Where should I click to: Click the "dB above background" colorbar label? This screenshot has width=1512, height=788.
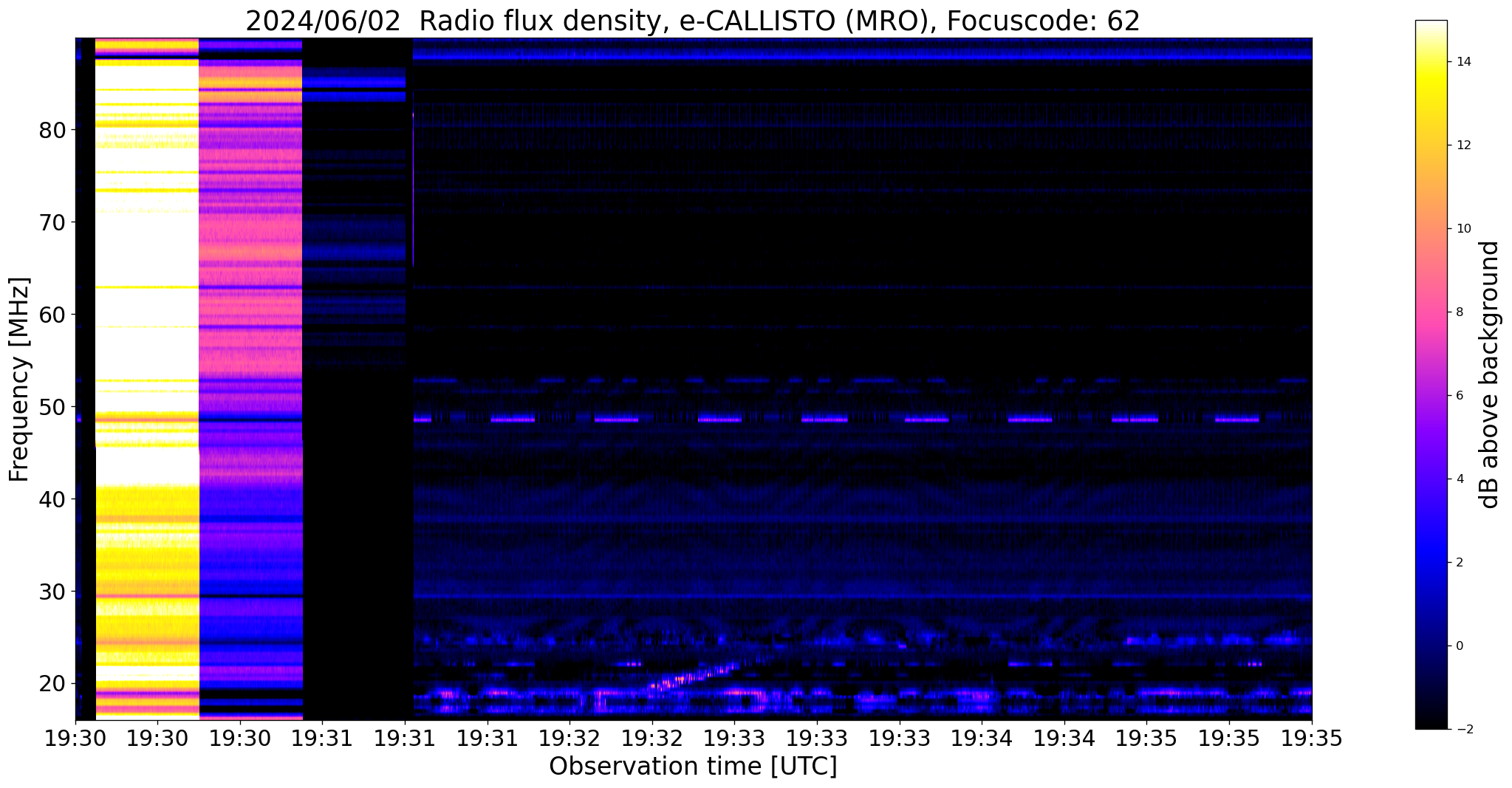coord(1491,374)
